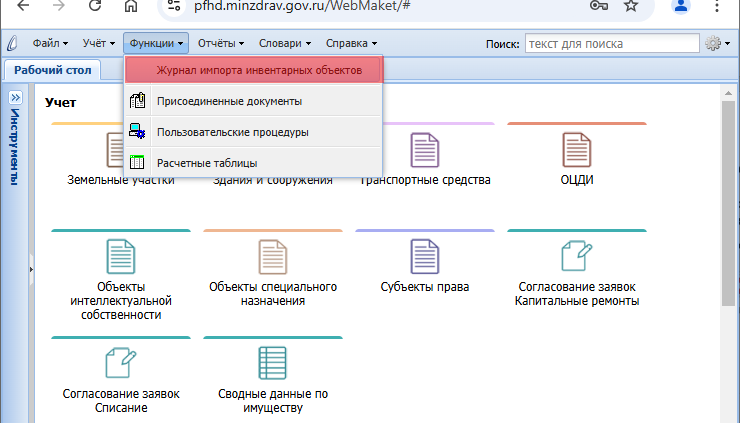
Task: Click the Пользовательские процедуры computer icon
Action: tap(137, 131)
